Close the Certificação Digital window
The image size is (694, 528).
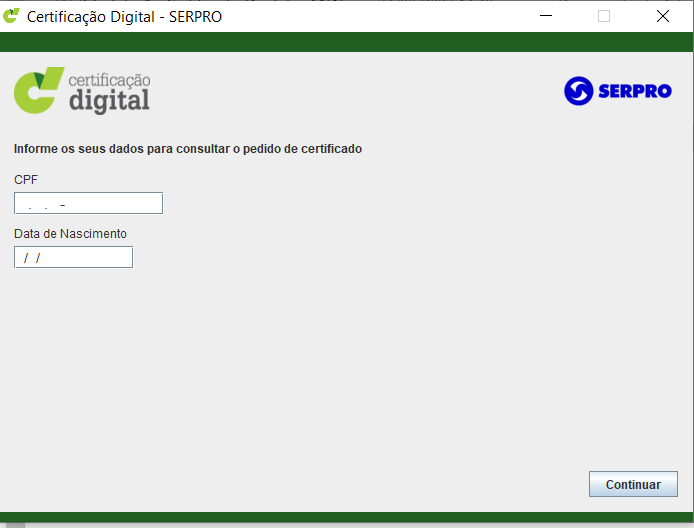click(x=663, y=16)
